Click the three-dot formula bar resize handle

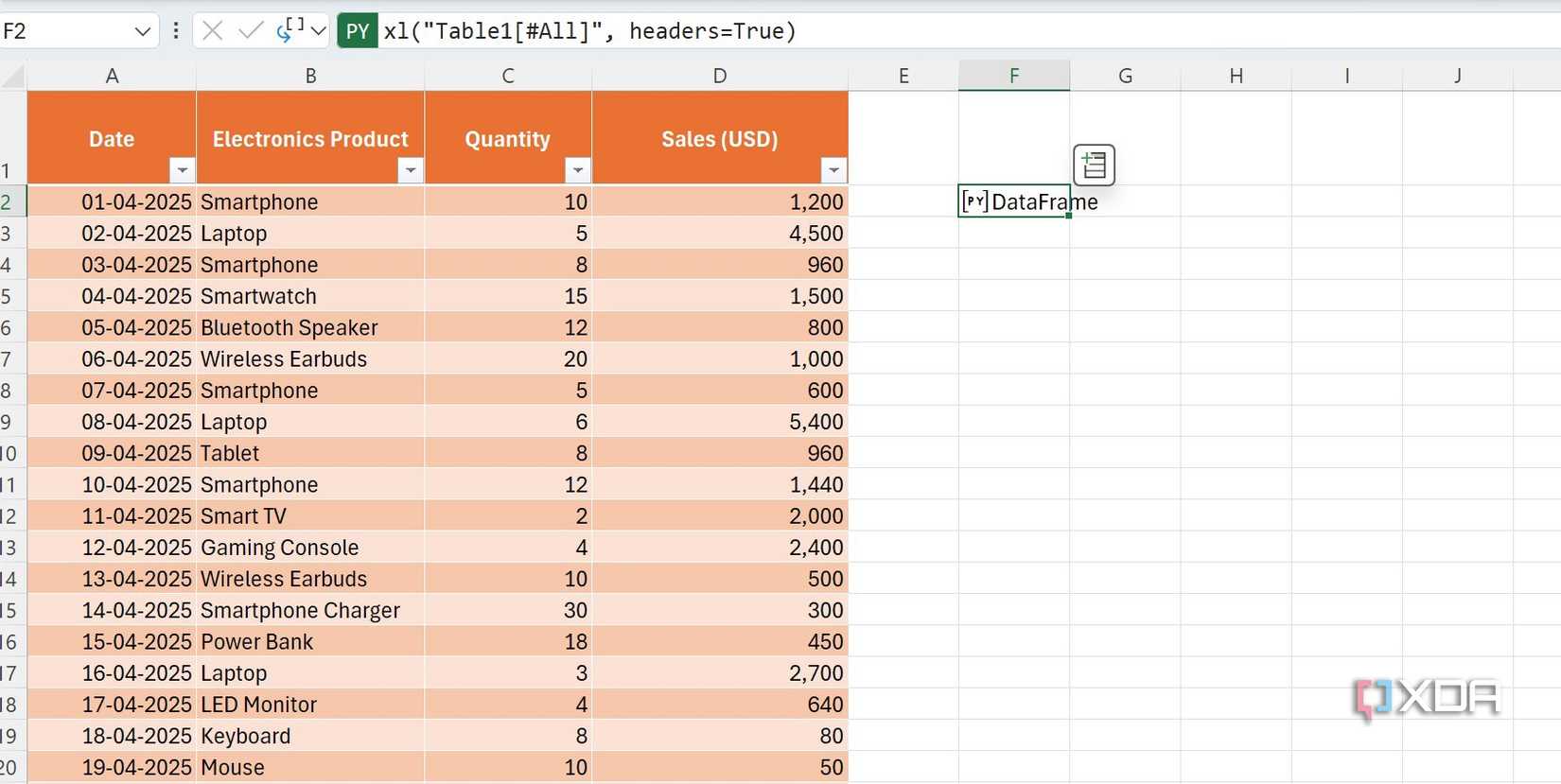(175, 31)
